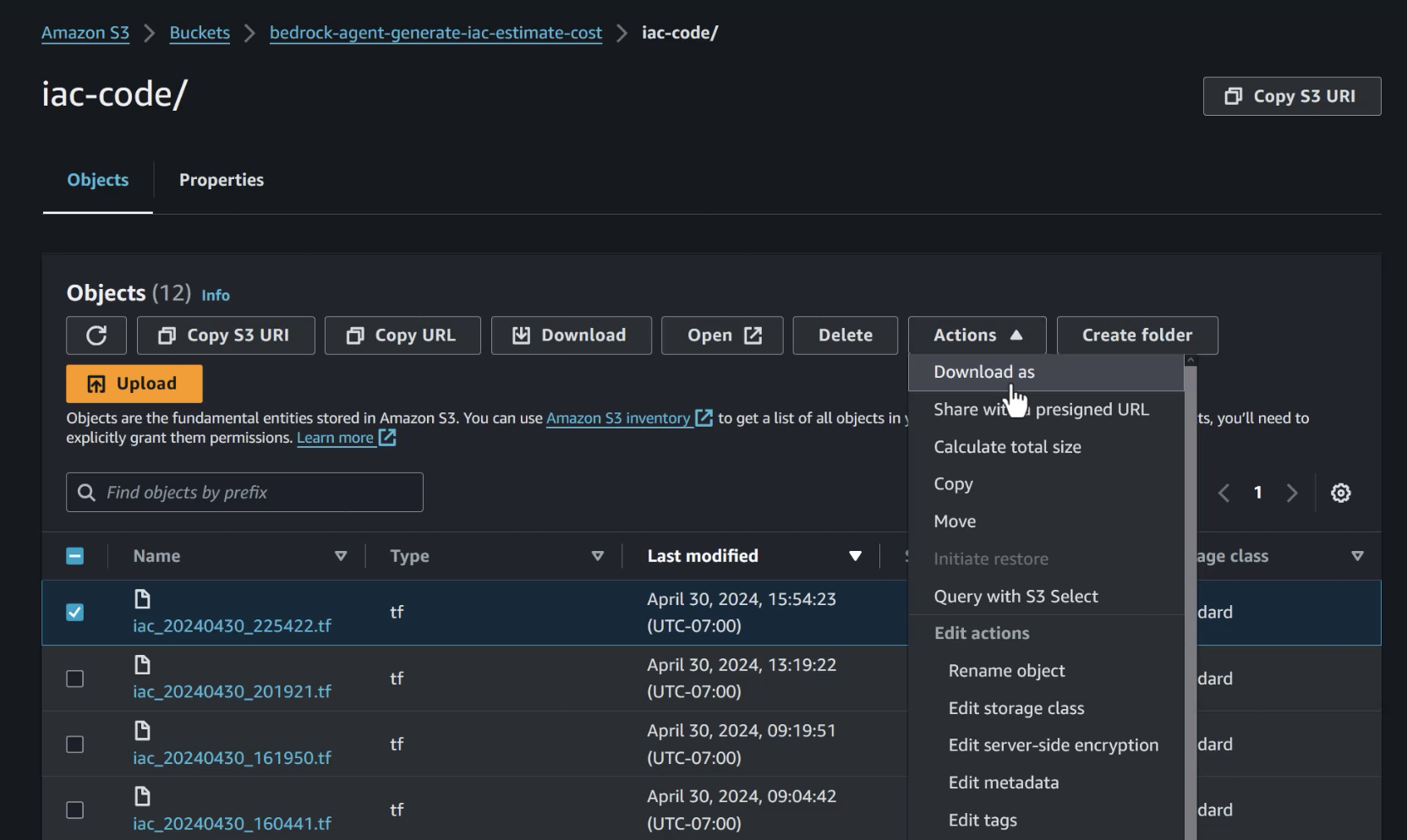Click Copy S3 URI button in page header
This screenshot has width=1407, height=840.
tap(1292, 96)
